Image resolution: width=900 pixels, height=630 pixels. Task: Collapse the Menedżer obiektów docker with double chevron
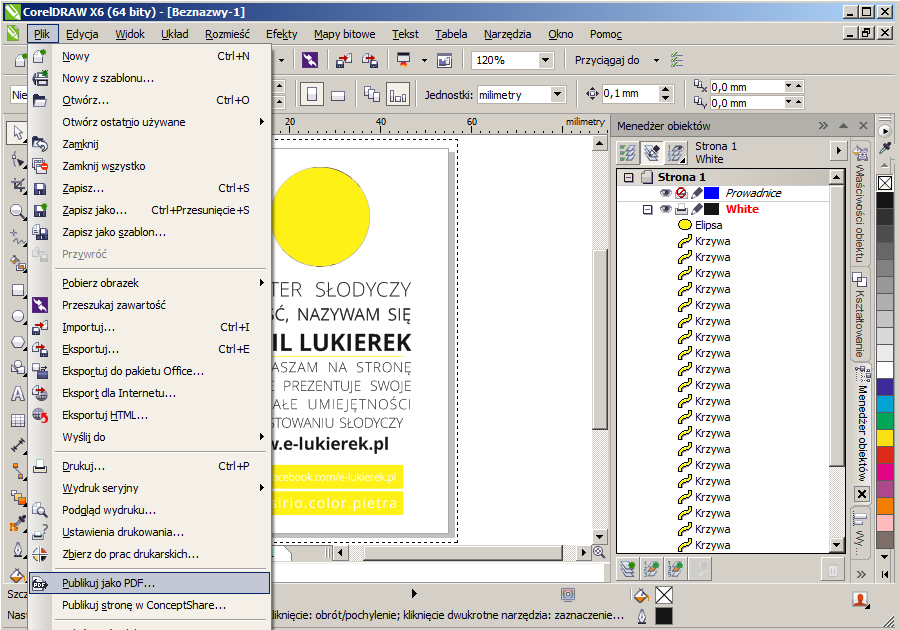[823, 126]
